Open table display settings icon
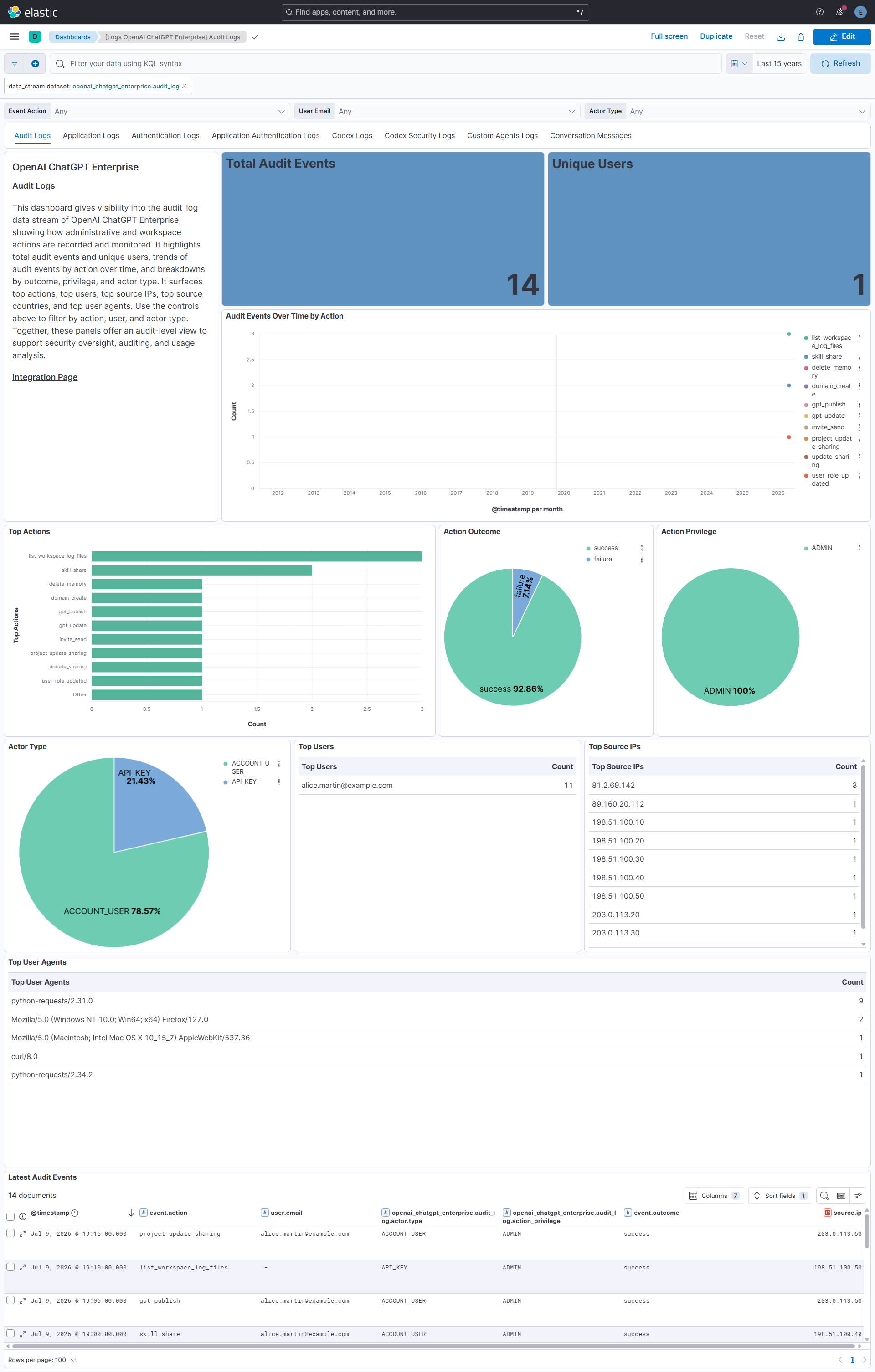 858,1196
